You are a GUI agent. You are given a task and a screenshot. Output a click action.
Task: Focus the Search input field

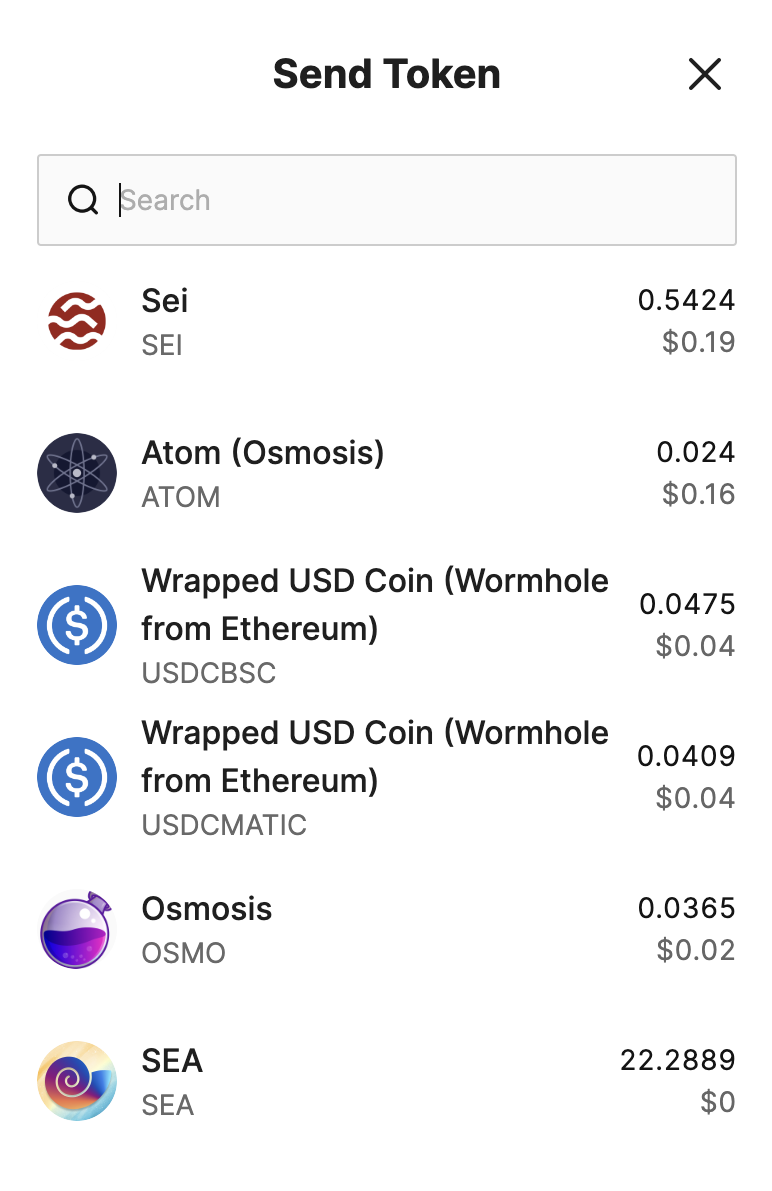click(387, 200)
